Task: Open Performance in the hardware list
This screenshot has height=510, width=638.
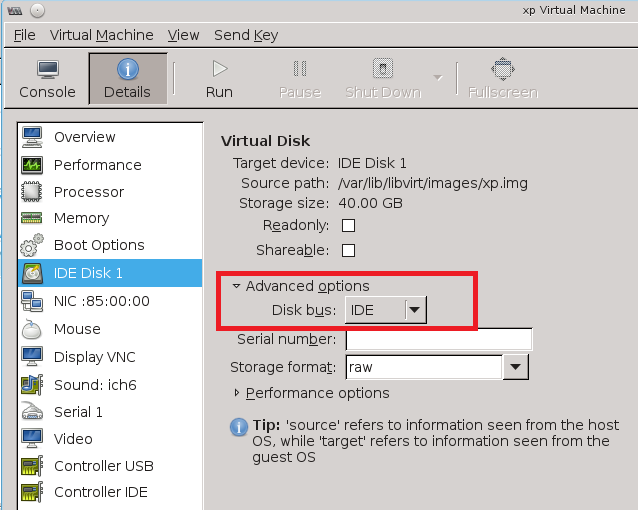Action: point(97,164)
